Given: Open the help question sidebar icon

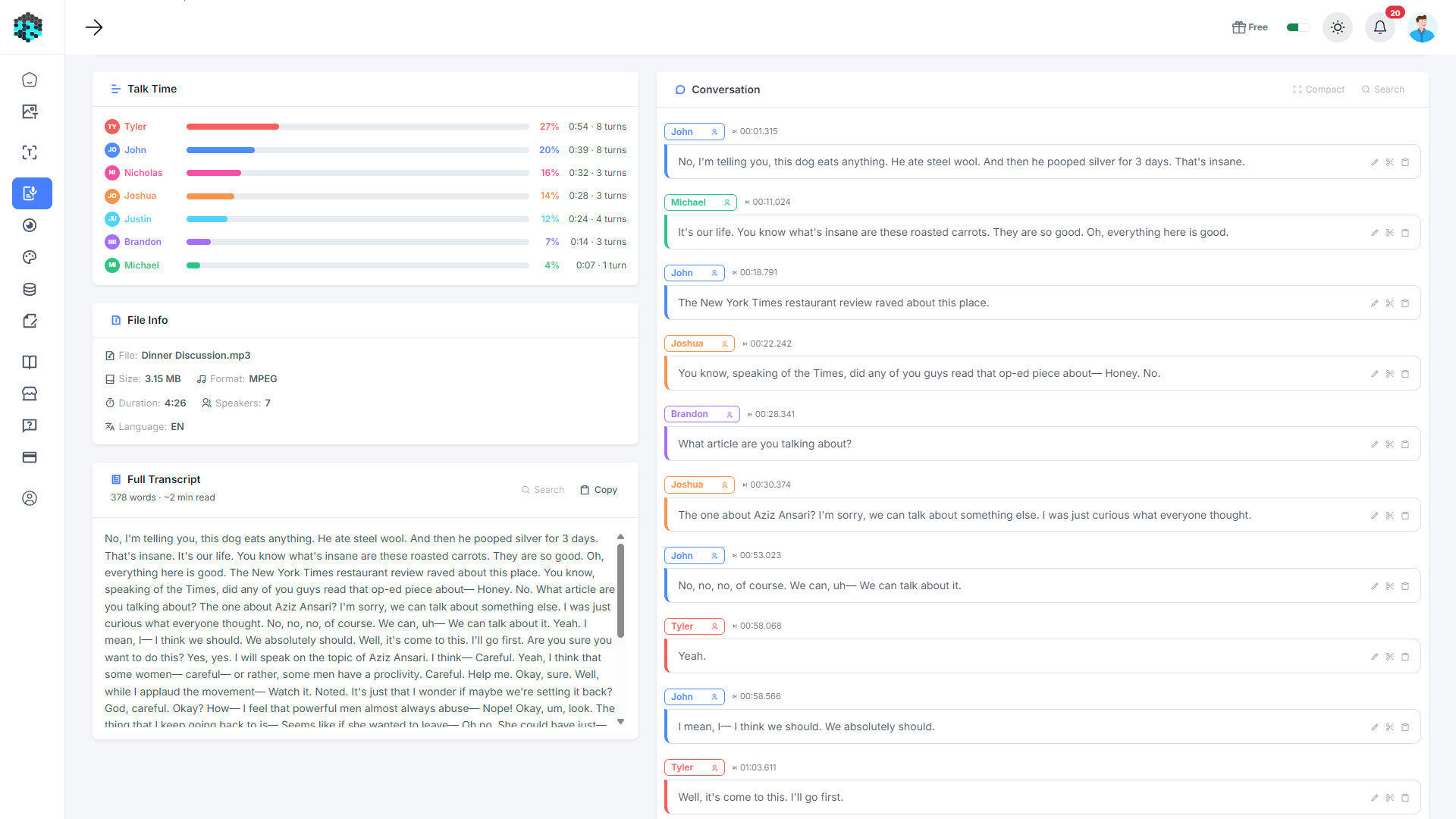Looking at the screenshot, I should [30, 425].
